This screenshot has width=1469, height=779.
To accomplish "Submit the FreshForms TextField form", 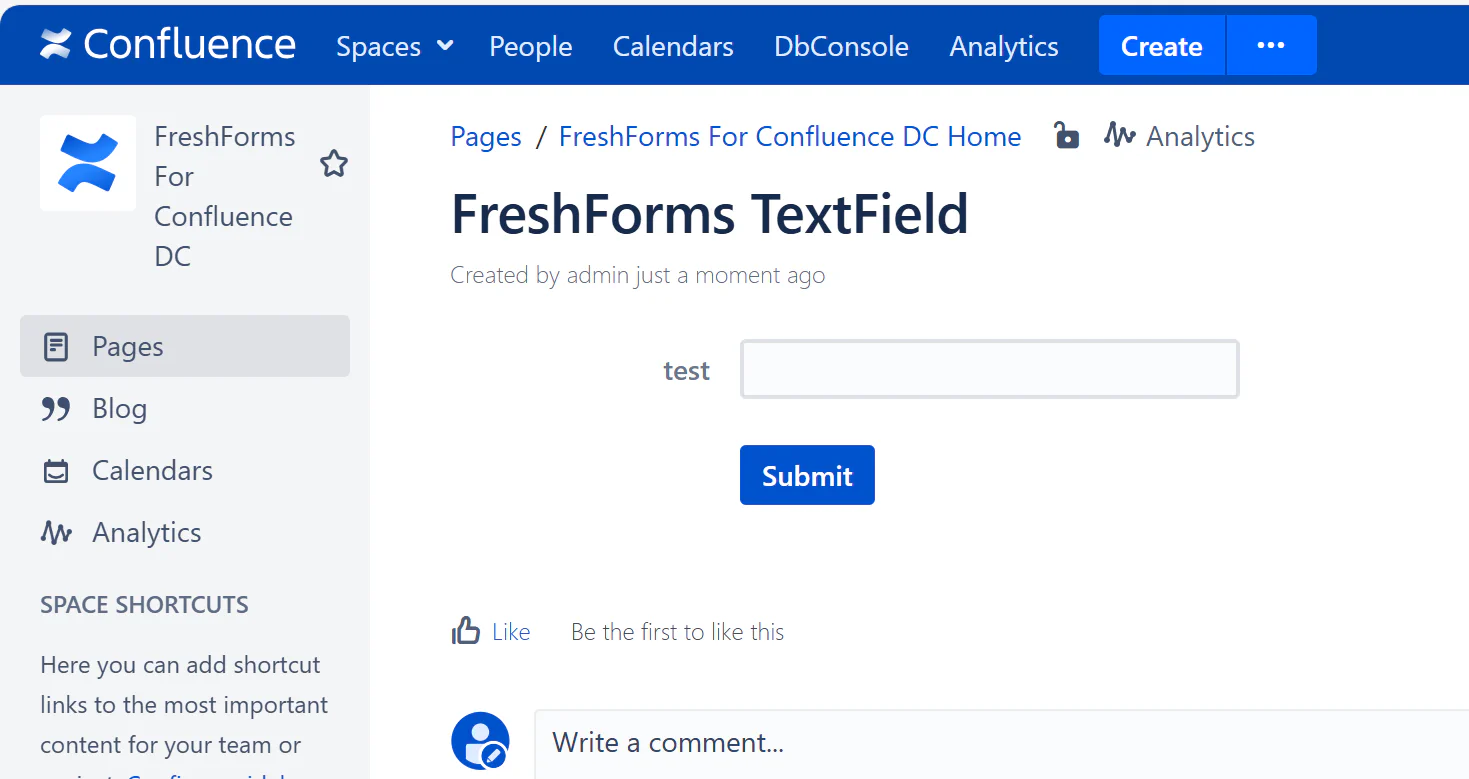I will click(807, 474).
